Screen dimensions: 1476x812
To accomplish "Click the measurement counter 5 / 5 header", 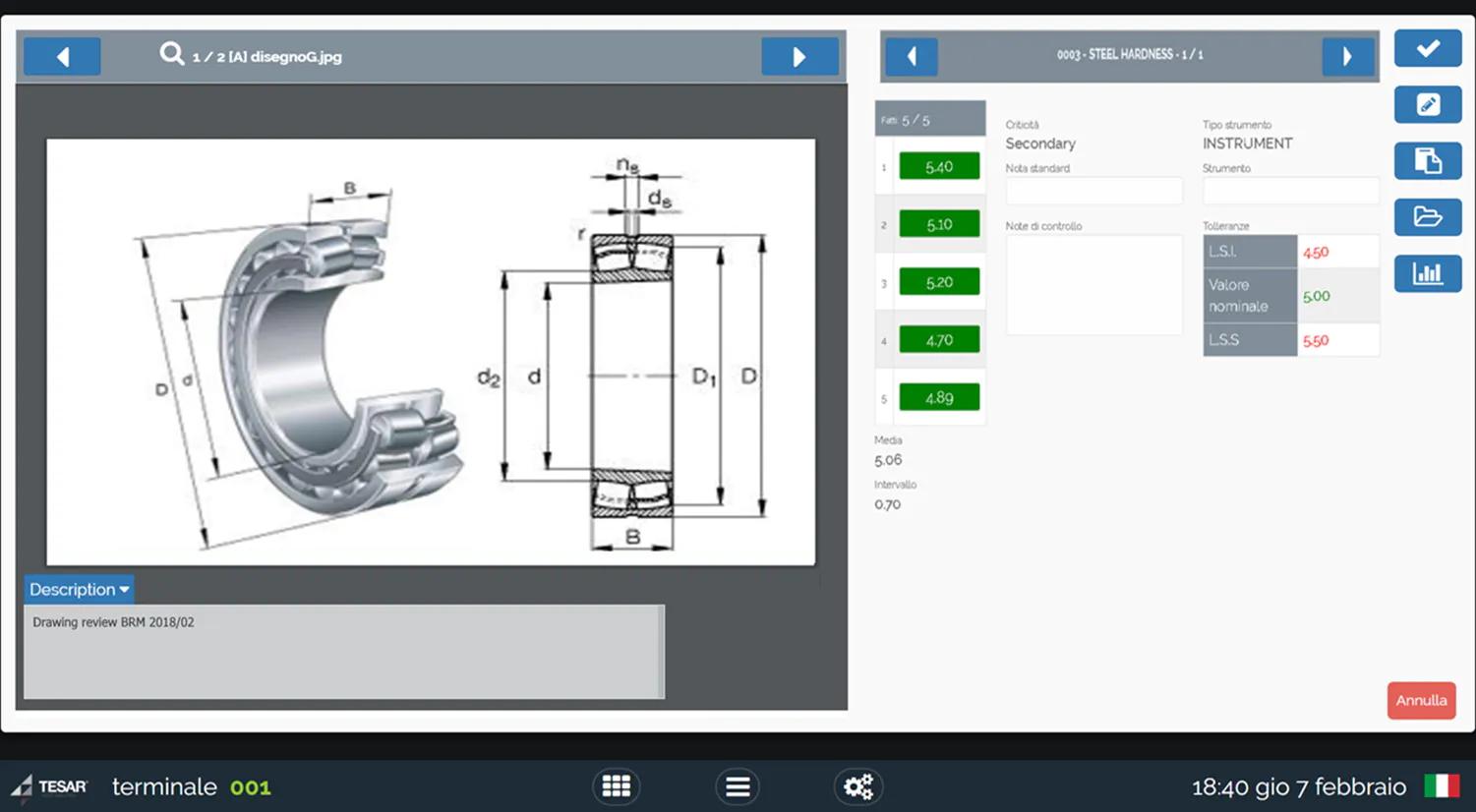I will tap(930, 119).
